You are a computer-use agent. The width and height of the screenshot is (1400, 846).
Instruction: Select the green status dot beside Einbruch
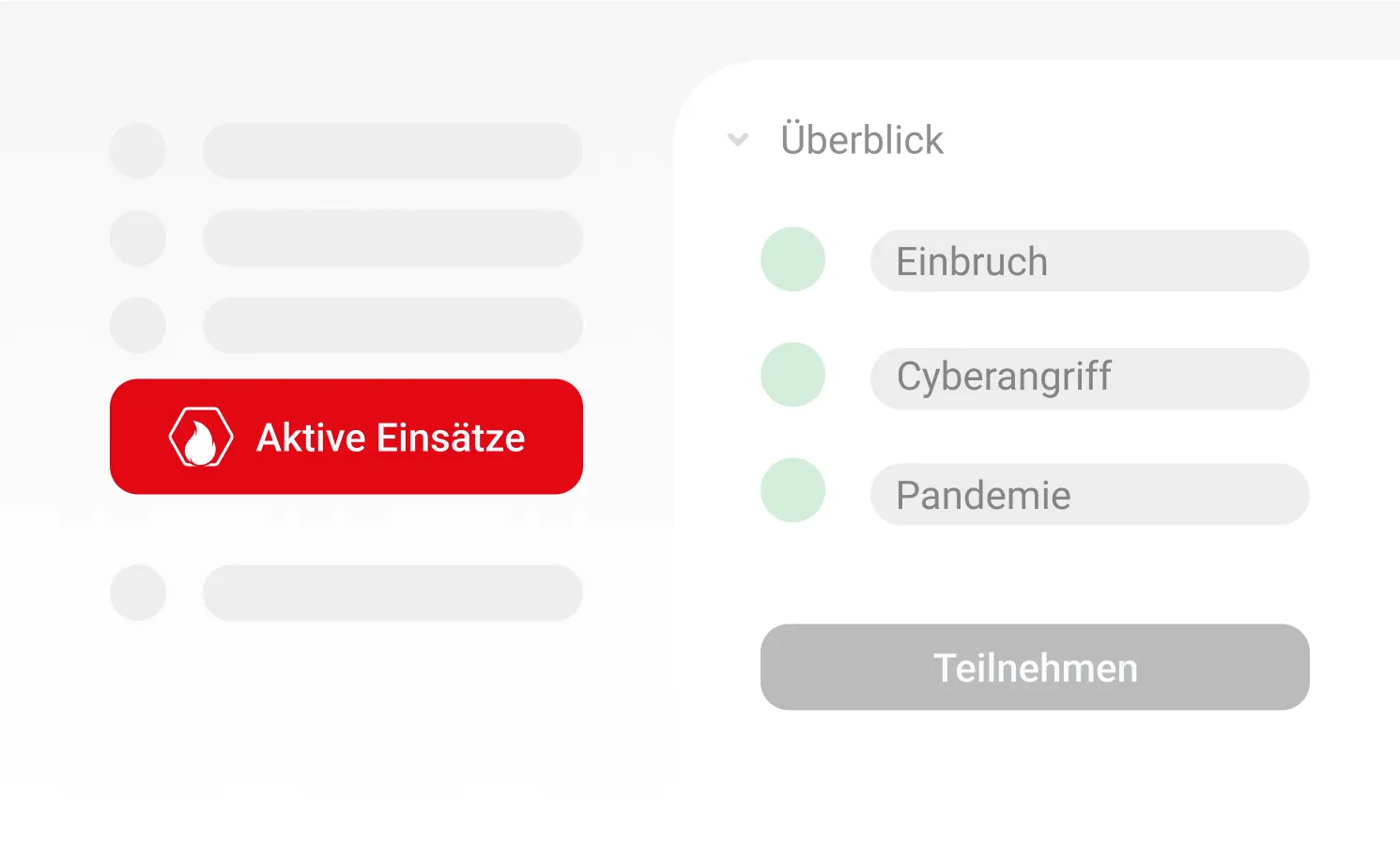(x=792, y=259)
